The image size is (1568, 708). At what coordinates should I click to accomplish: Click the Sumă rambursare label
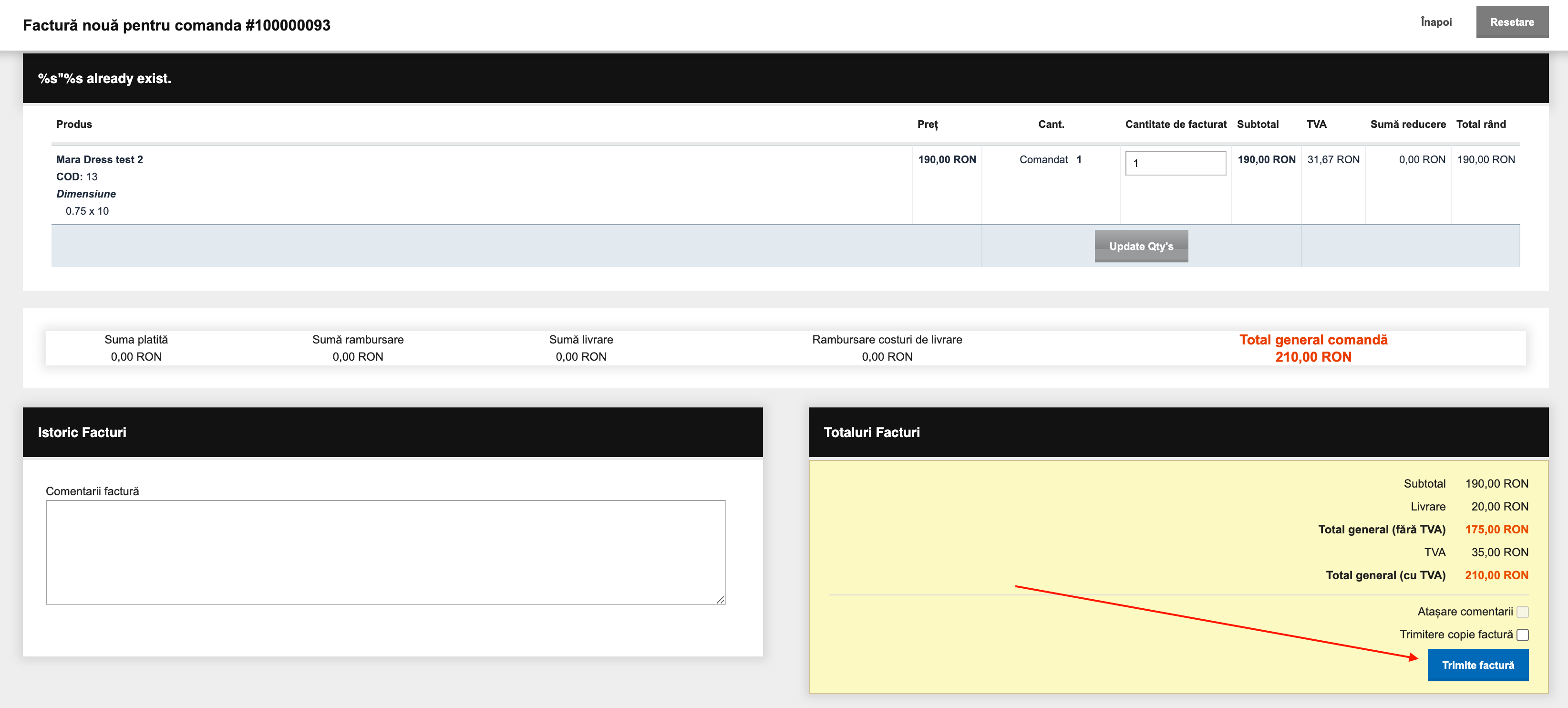[x=357, y=340]
